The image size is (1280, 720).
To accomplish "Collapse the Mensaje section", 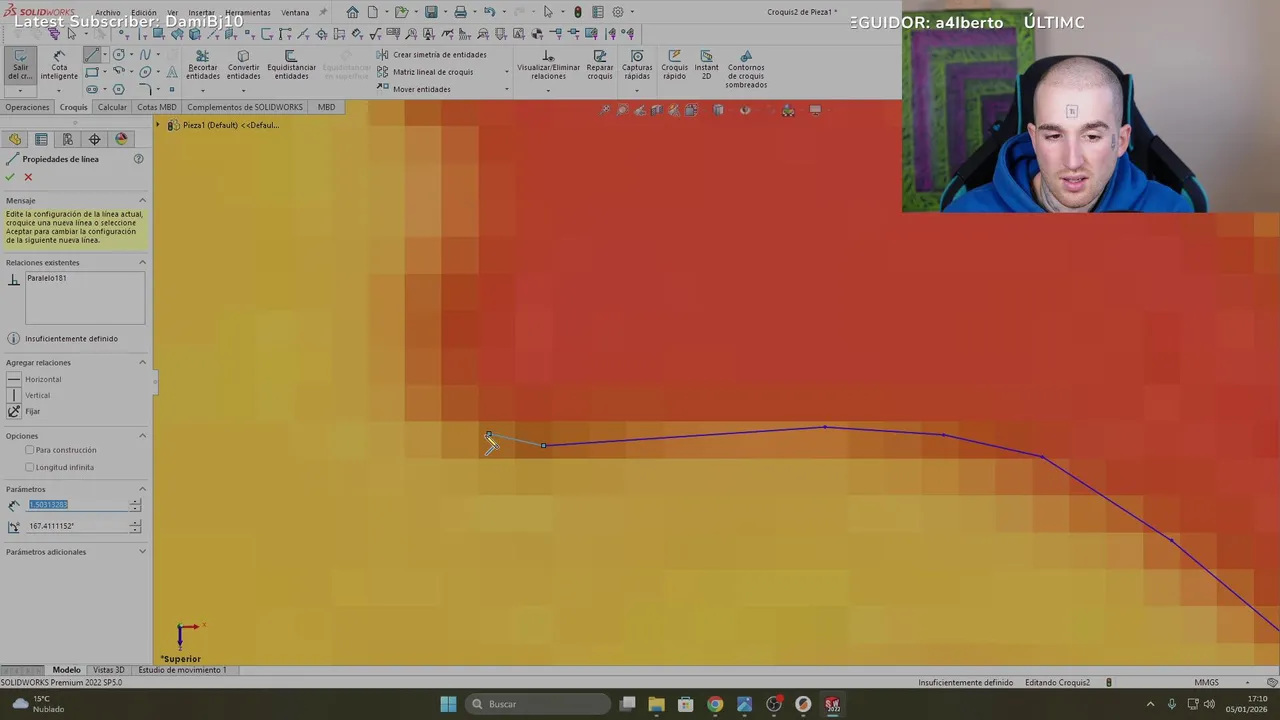I will (142, 200).
